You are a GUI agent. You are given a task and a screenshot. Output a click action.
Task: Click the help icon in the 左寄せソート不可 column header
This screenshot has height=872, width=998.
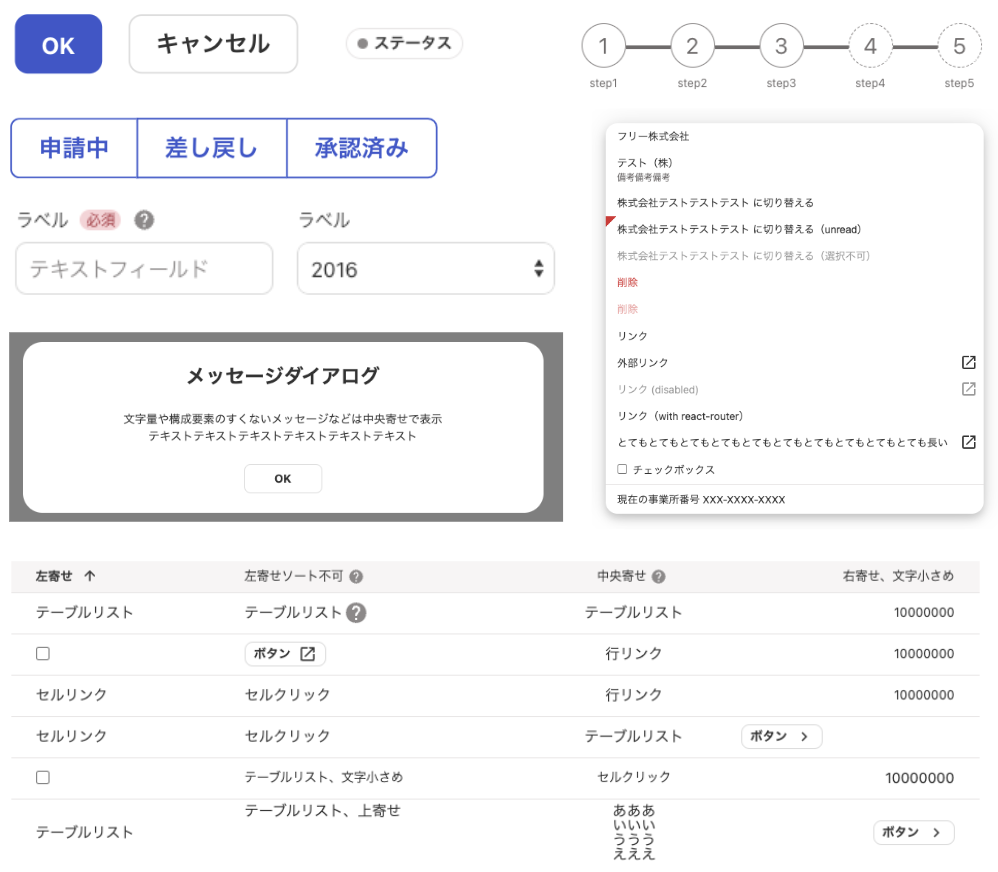click(x=358, y=577)
